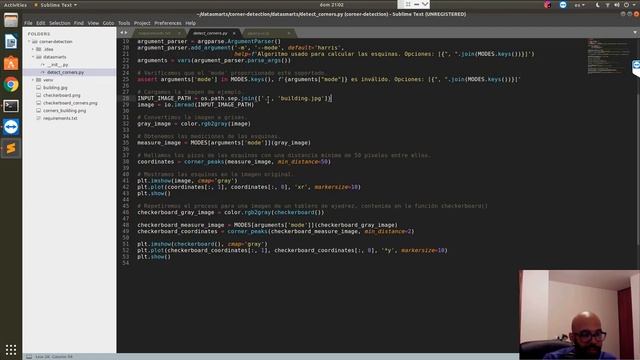Close the detect_corners.py tab
The image size is (640, 360).
234,33
